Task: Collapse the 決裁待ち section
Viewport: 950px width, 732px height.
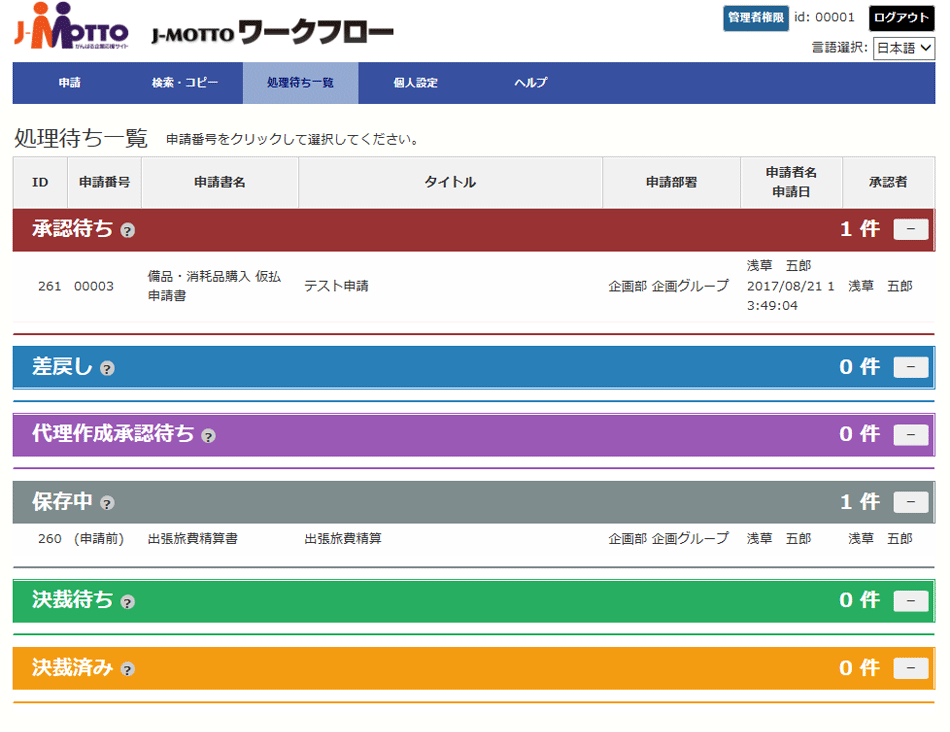Action: point(910,600)
